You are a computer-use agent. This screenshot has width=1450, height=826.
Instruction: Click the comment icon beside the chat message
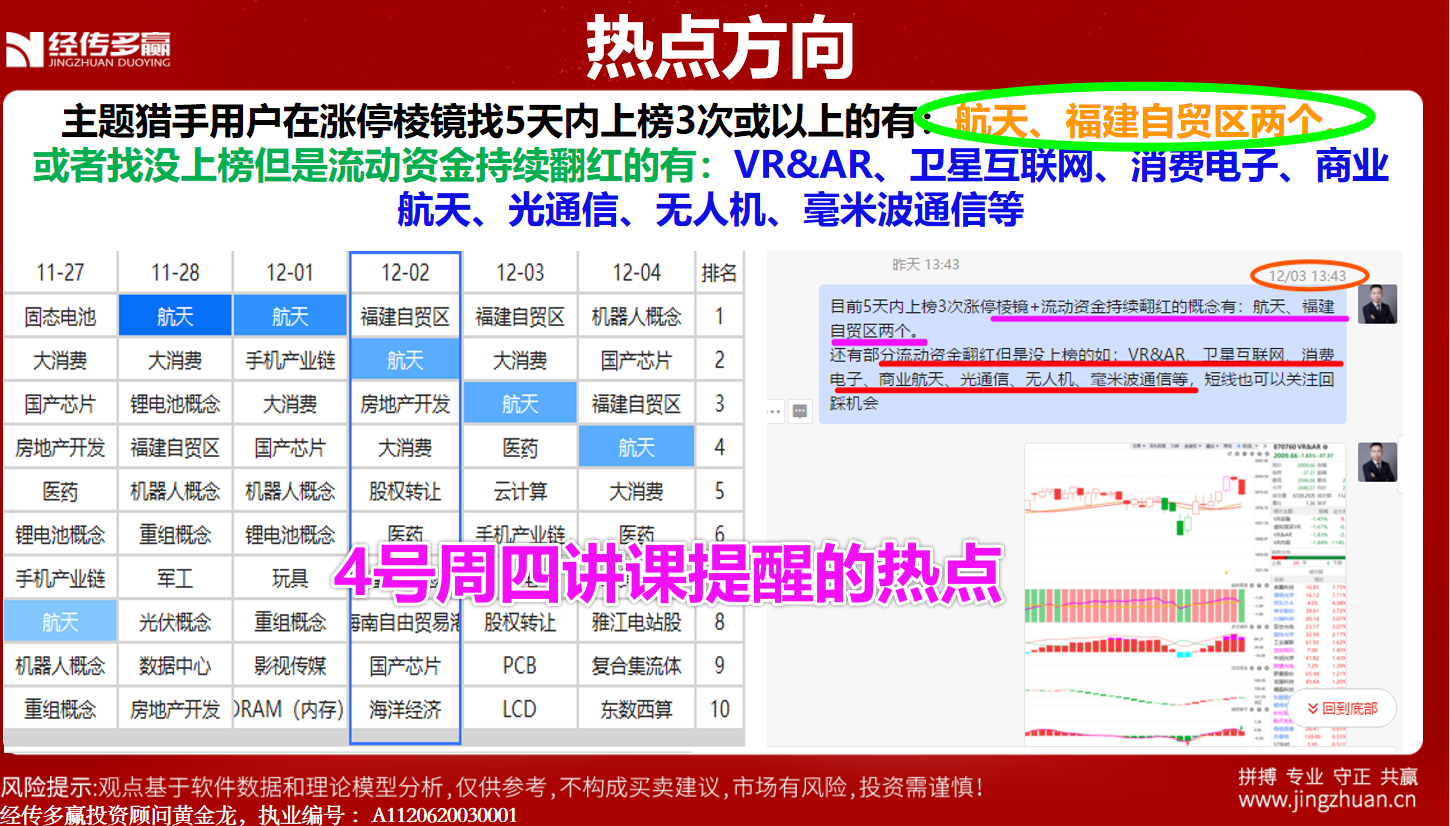click(800, 410)
